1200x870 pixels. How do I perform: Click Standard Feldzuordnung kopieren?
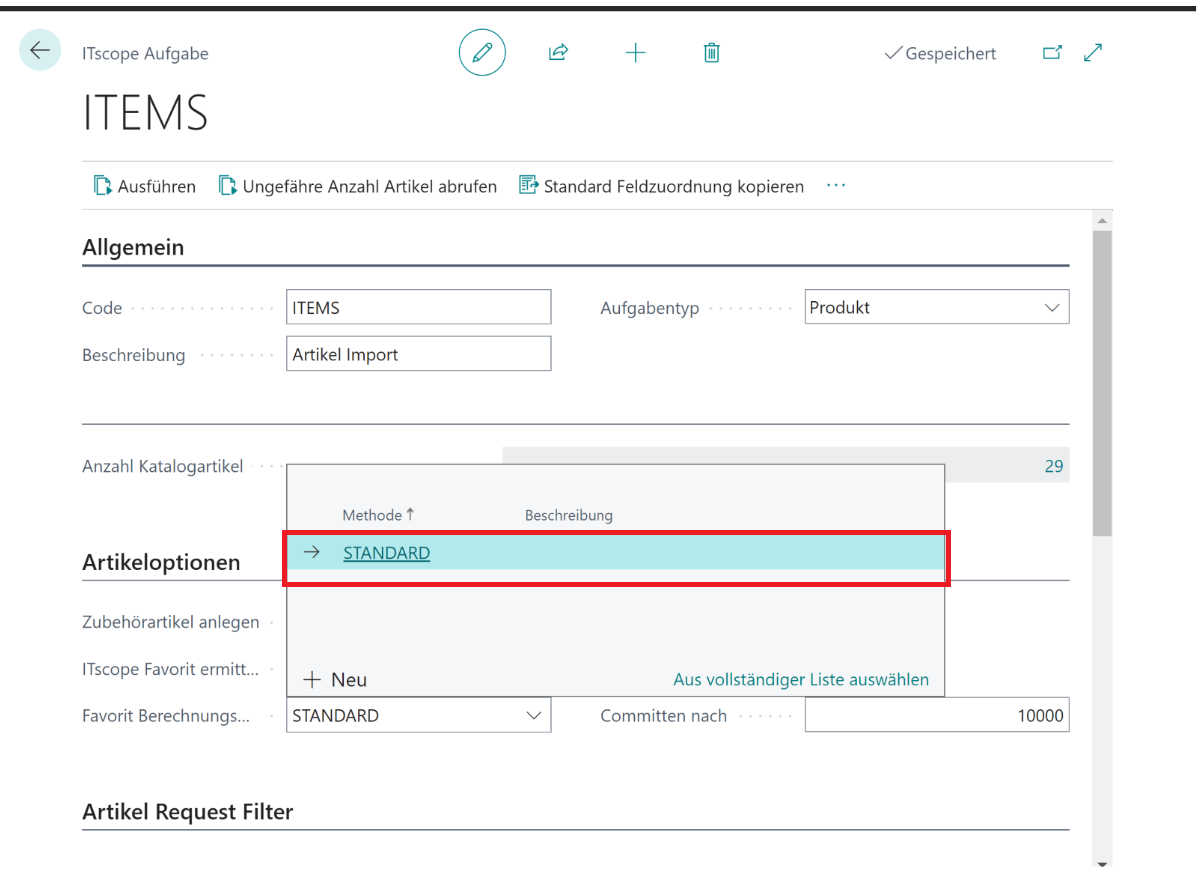(661, 186)
